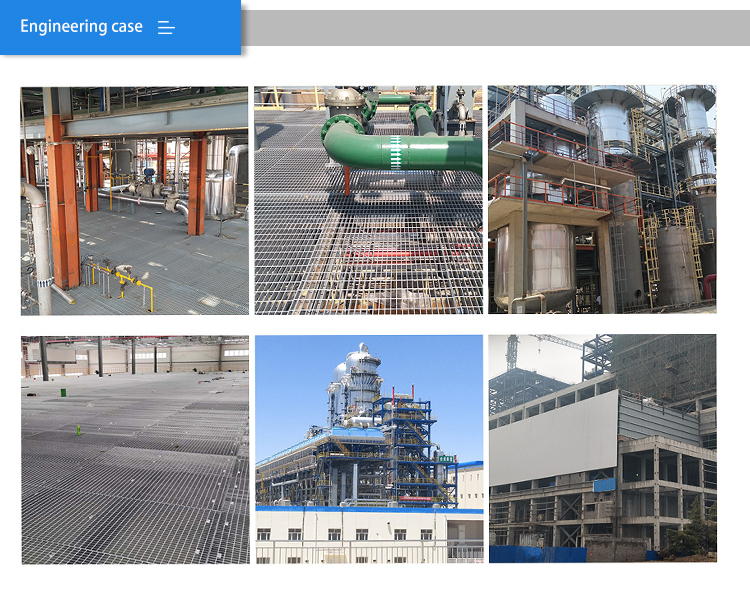Screen dimensions: 750x593
Task: Open photo of large grating floor in warehouse
Action: pos(135,450)
